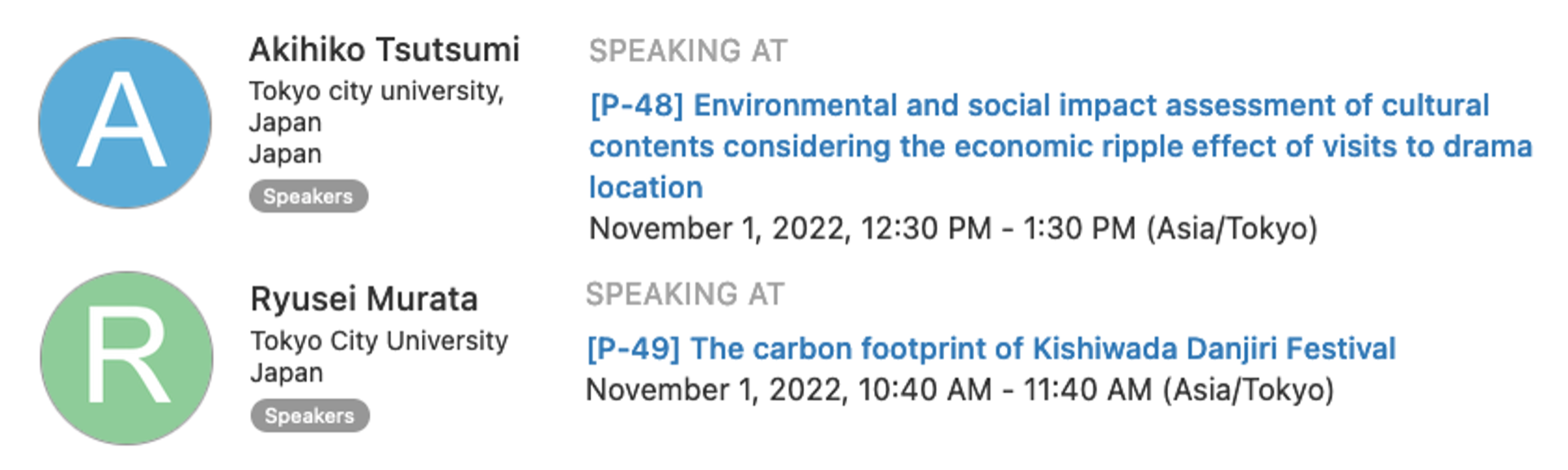Click the SPEAKING AT heading above the P-49 session
The width and height of the screenshot is (1568, 470).
point(685,294)
